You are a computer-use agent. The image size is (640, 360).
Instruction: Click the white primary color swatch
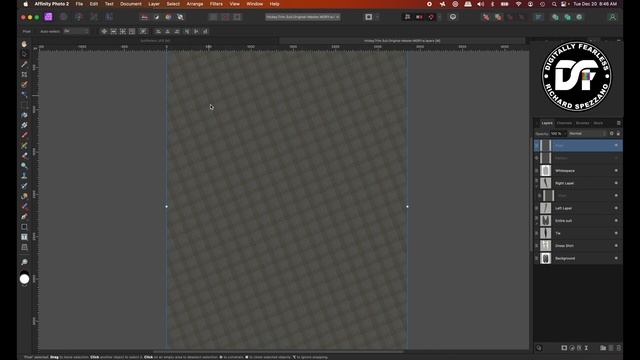24,279
